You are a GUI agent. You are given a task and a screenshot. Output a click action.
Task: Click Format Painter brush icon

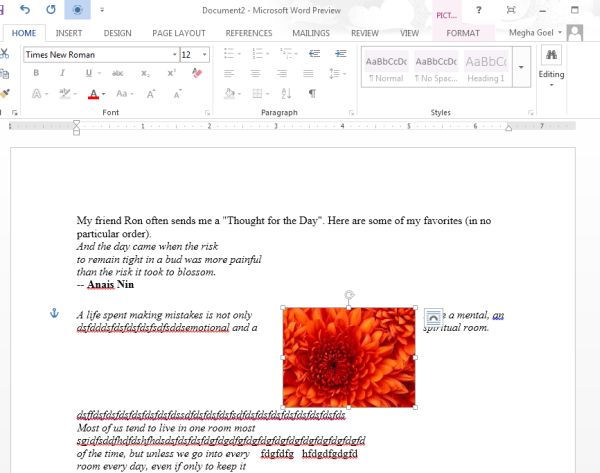tap(5, 93)
